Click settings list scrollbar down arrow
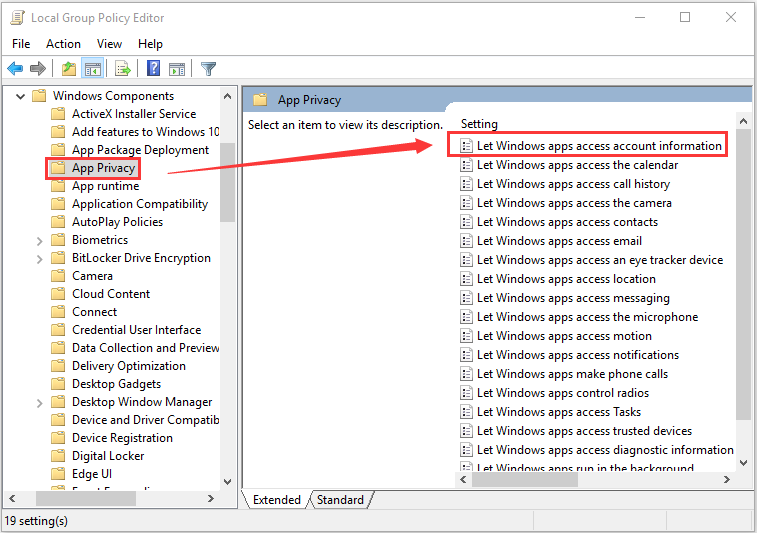Screen dimensions: 757x533 [743, 463]
